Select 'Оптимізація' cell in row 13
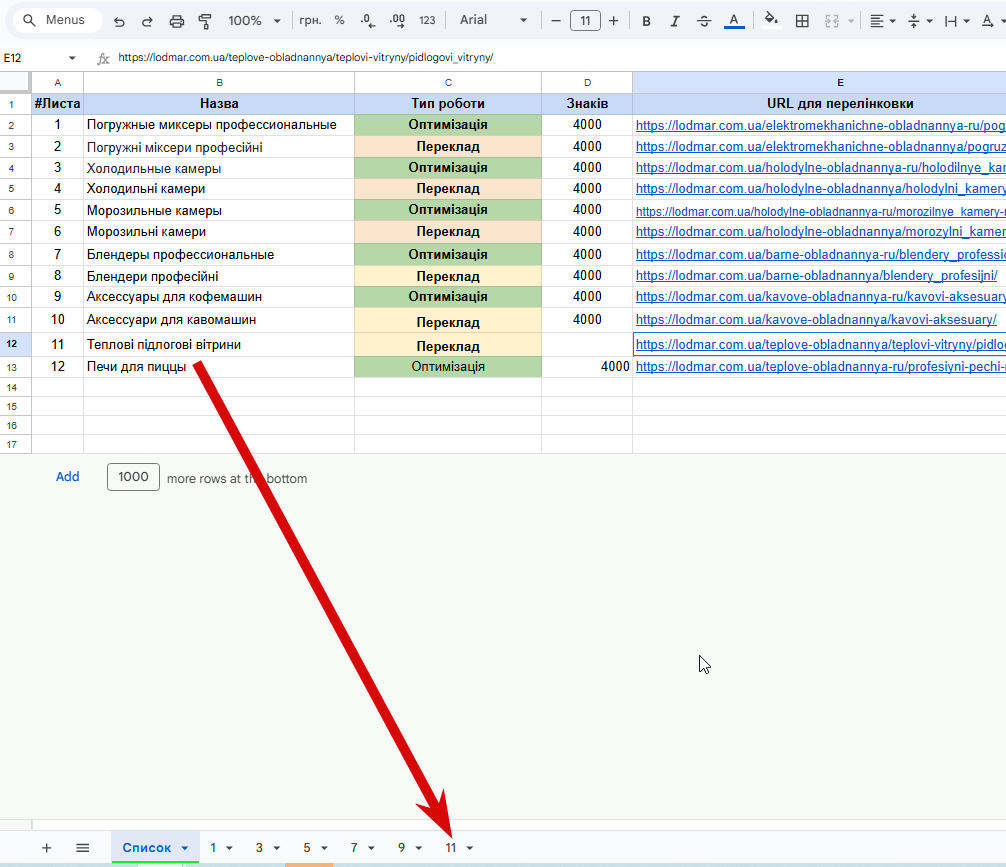 click(448, 366)
